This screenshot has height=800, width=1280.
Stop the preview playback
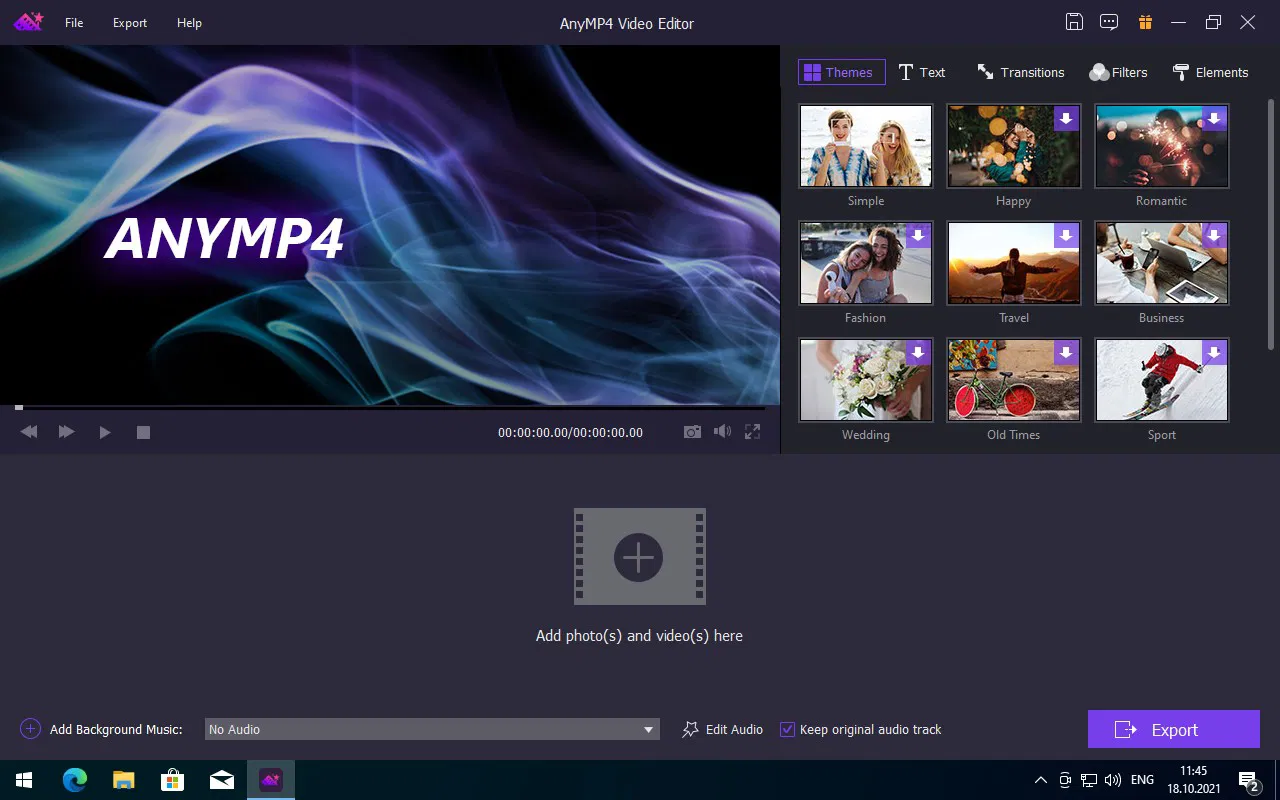pos(143,432)
